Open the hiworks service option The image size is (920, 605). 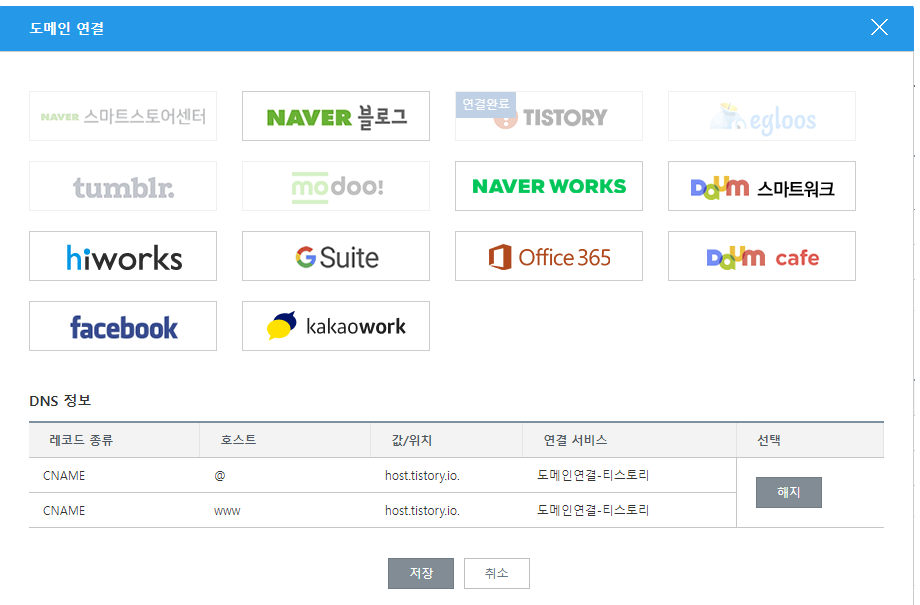(x=122, y=256)
